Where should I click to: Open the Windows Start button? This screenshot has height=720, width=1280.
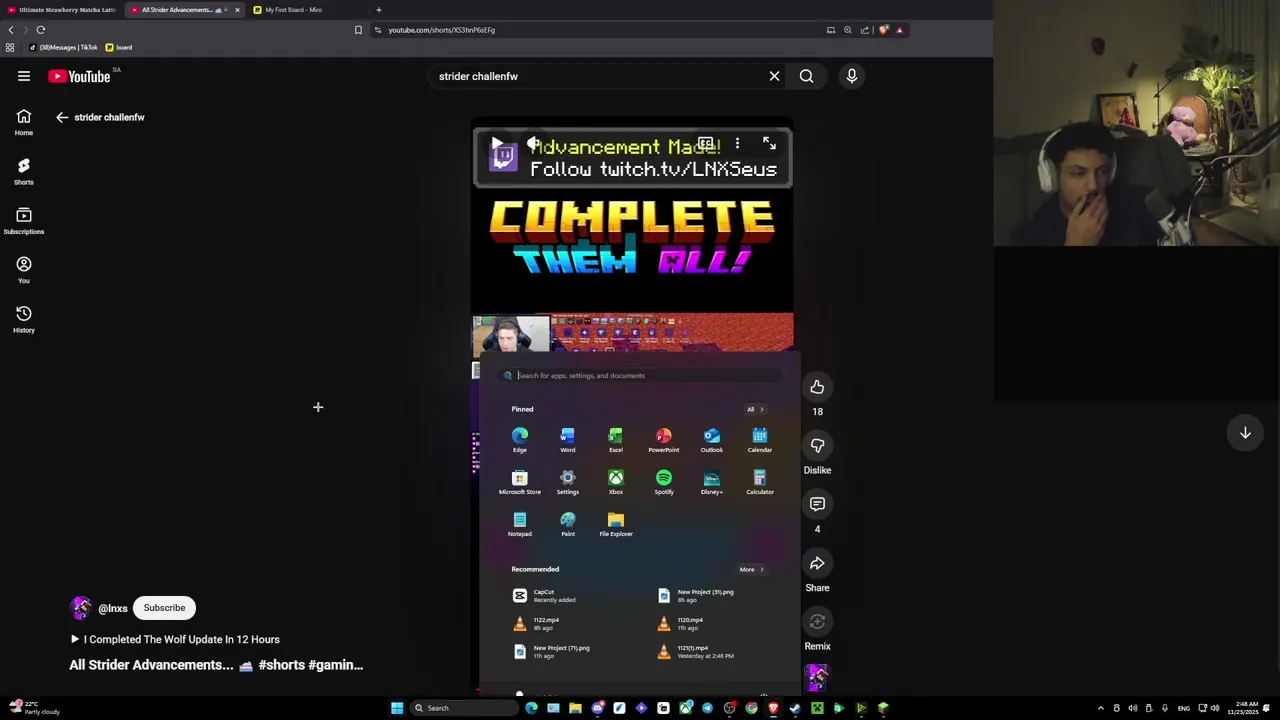pos(397,708)
